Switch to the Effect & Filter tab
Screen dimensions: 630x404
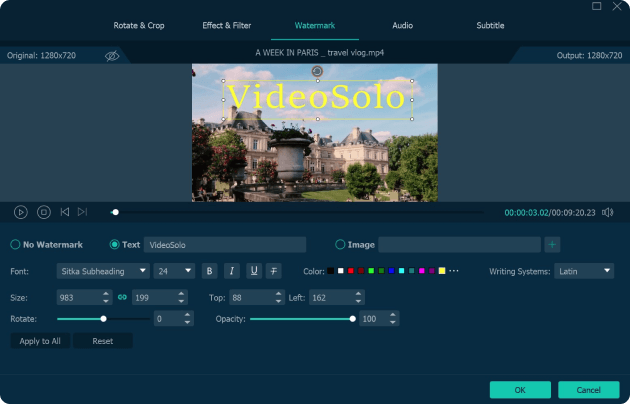tap(226, 25)
